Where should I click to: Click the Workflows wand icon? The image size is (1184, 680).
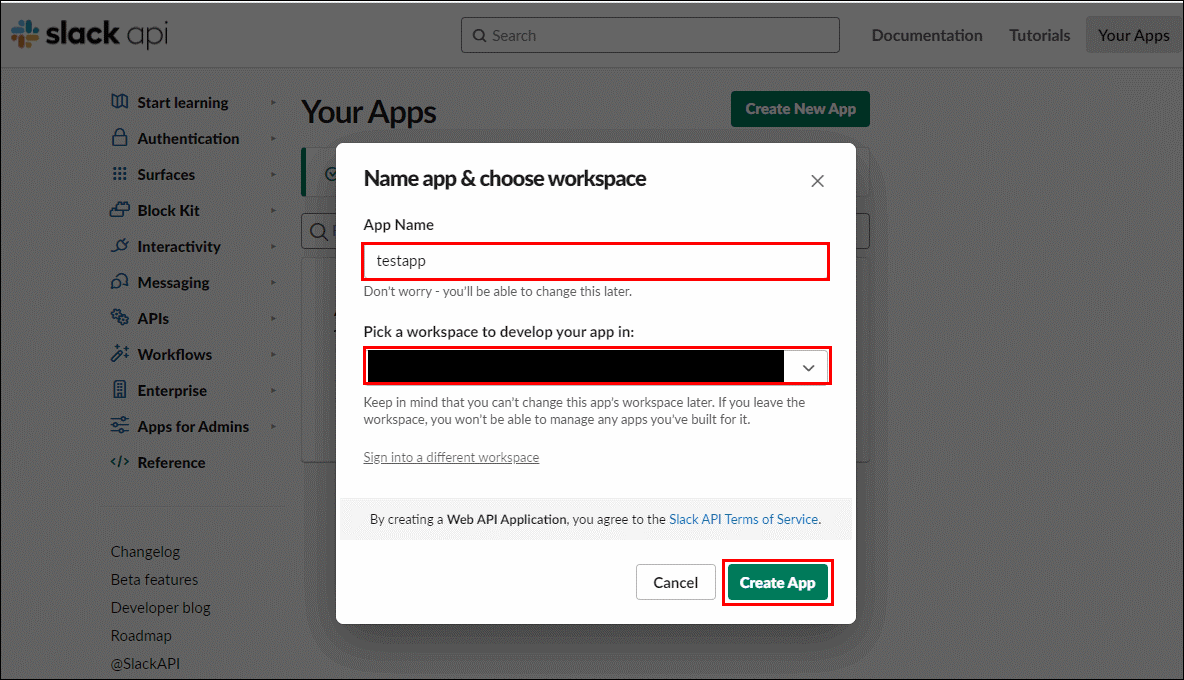[x=119, y=353]
